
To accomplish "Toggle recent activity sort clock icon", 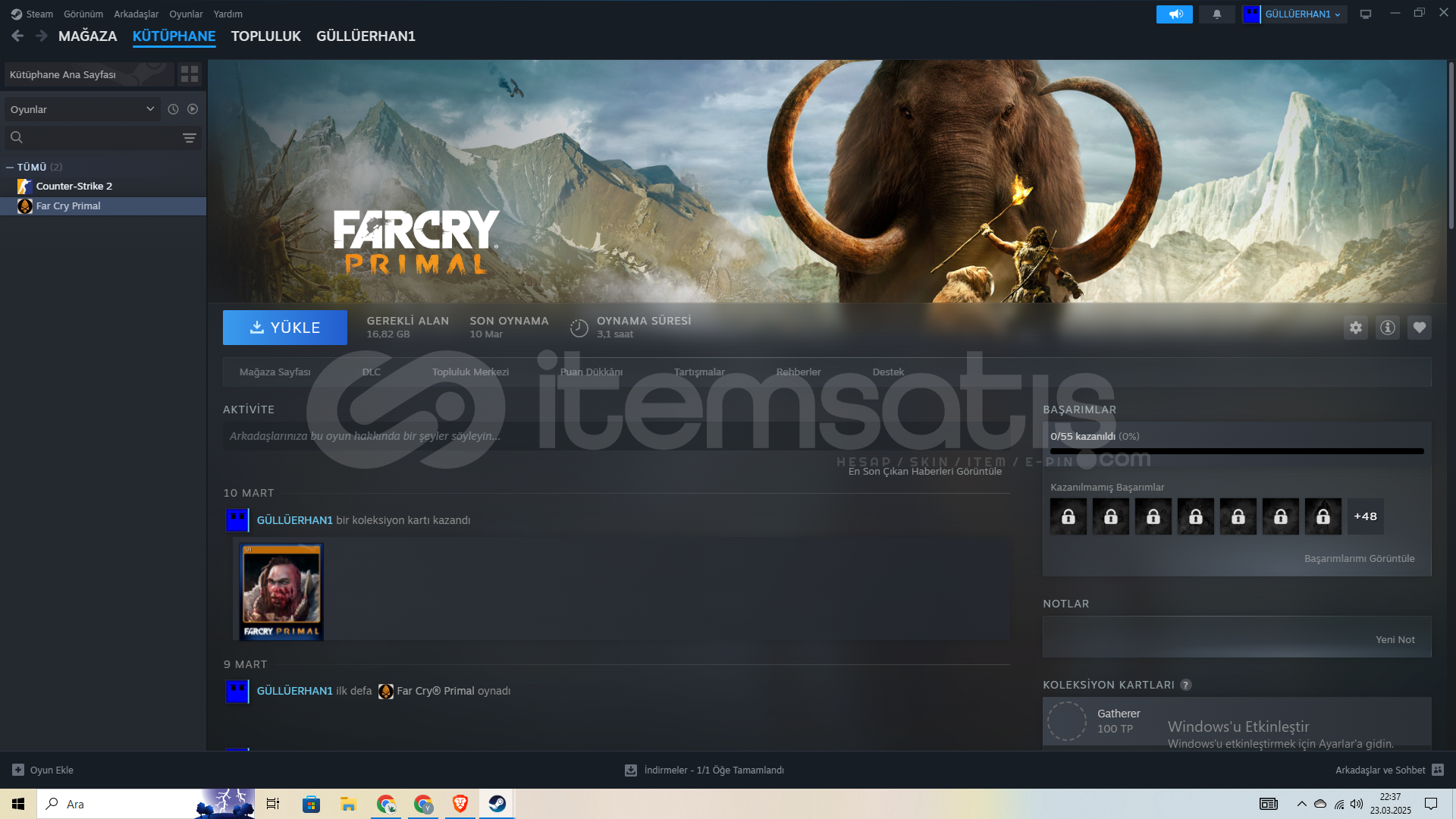I will 173,109.
